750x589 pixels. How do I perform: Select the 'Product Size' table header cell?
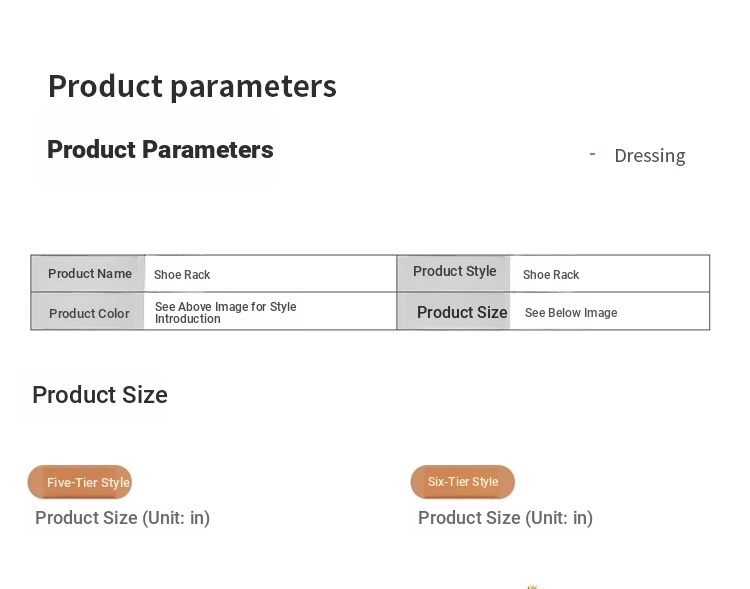453,311
